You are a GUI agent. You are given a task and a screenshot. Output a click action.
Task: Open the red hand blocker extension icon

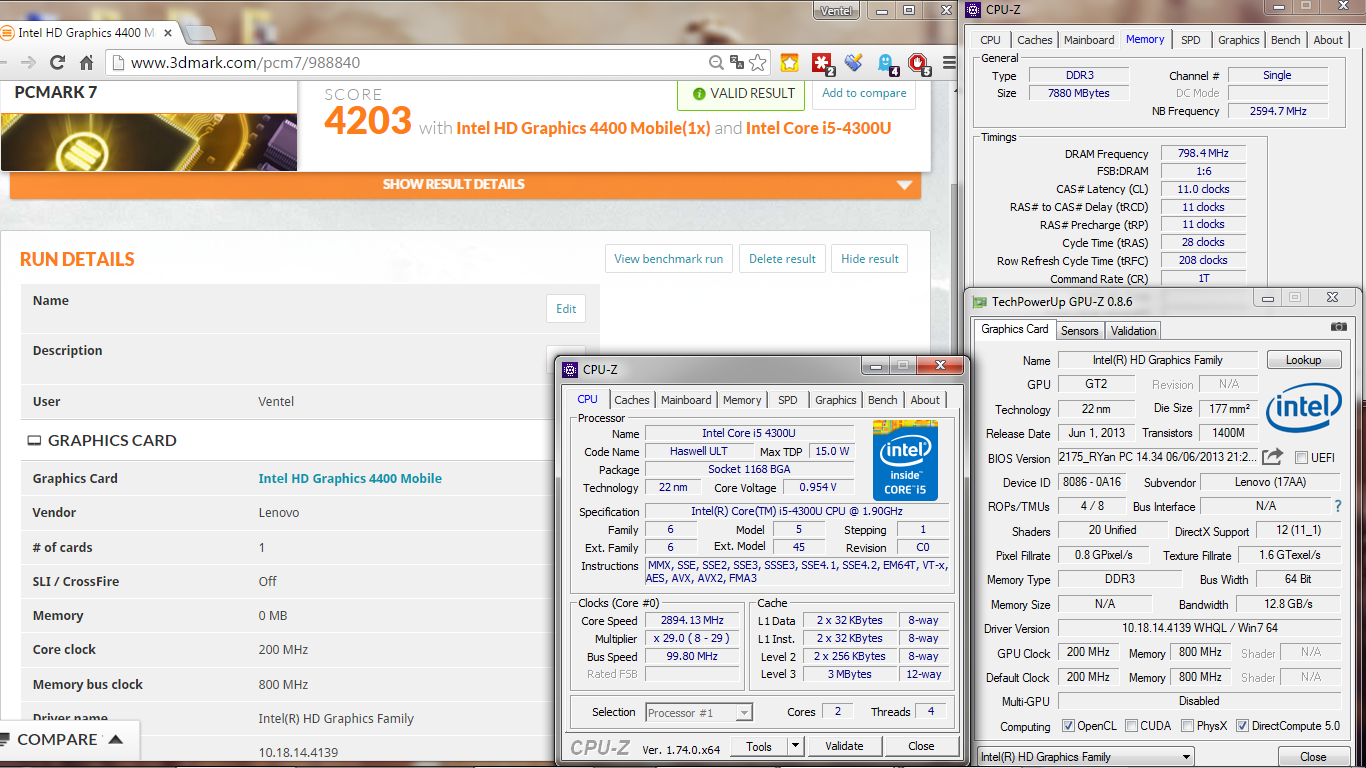point(918,64)
